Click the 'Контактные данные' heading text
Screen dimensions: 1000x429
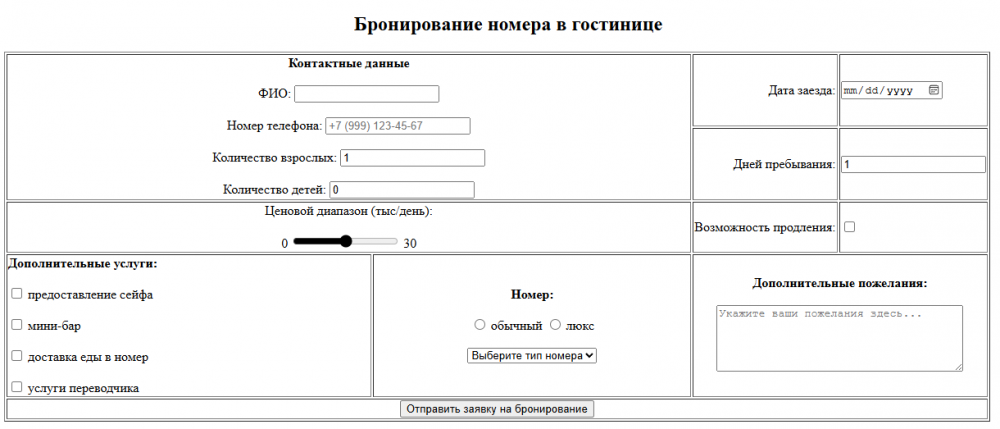(x=349, y=63)
